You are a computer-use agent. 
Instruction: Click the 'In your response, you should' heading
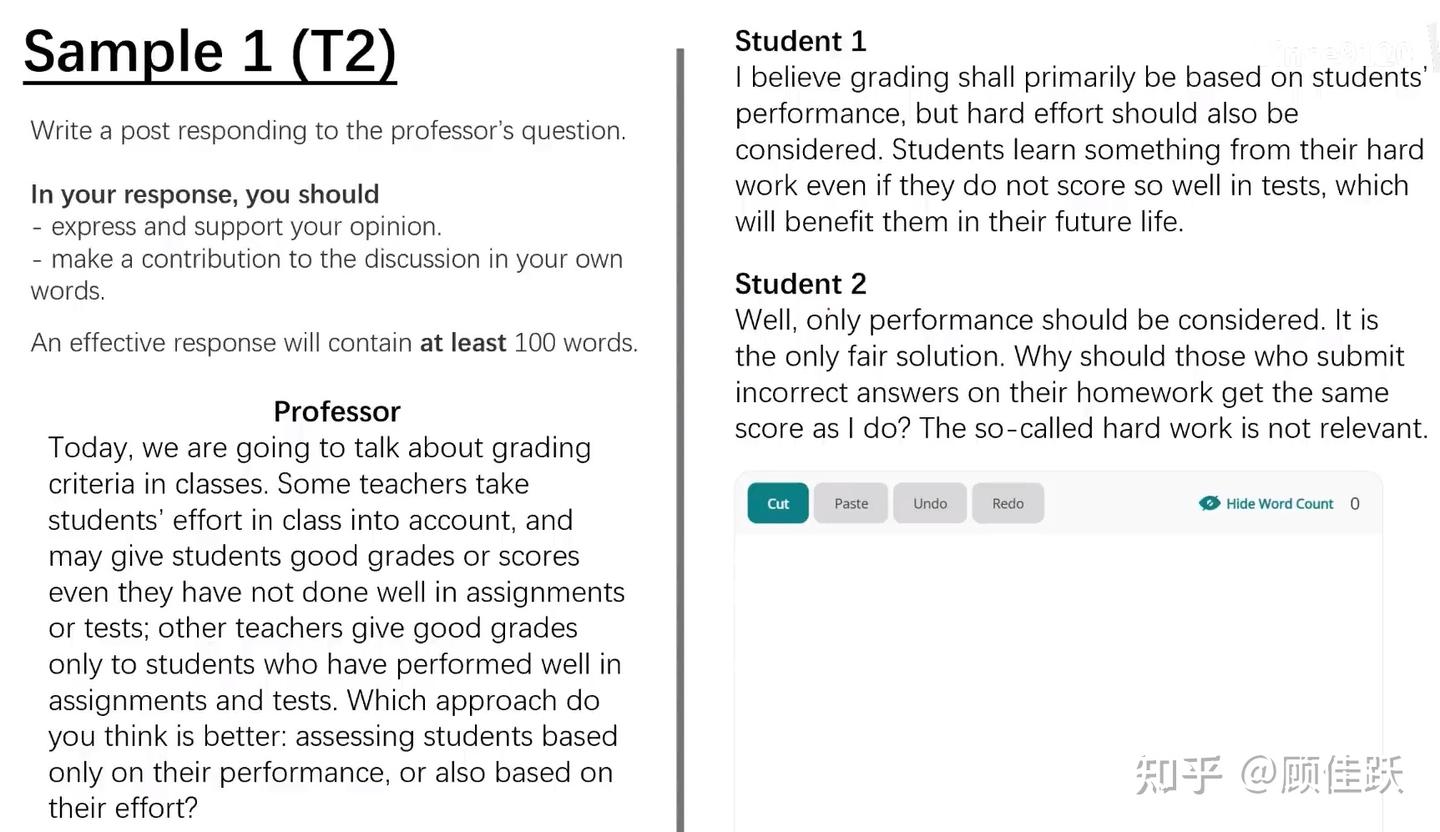pos(205,194)
